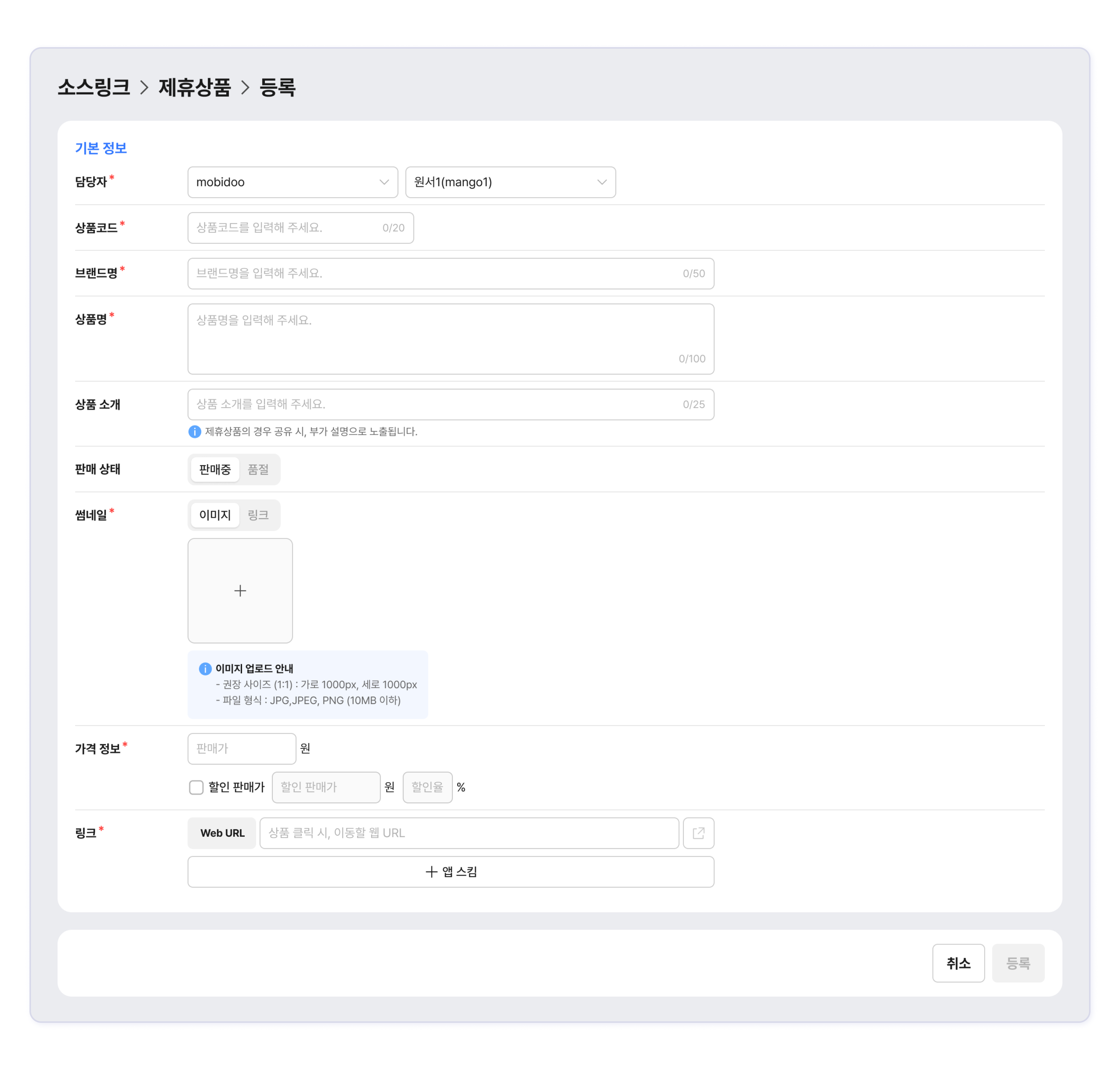Focus the 상품코드 input field
The height and width of the screenshot is (1070, 1120).
[x=285, y=228]
